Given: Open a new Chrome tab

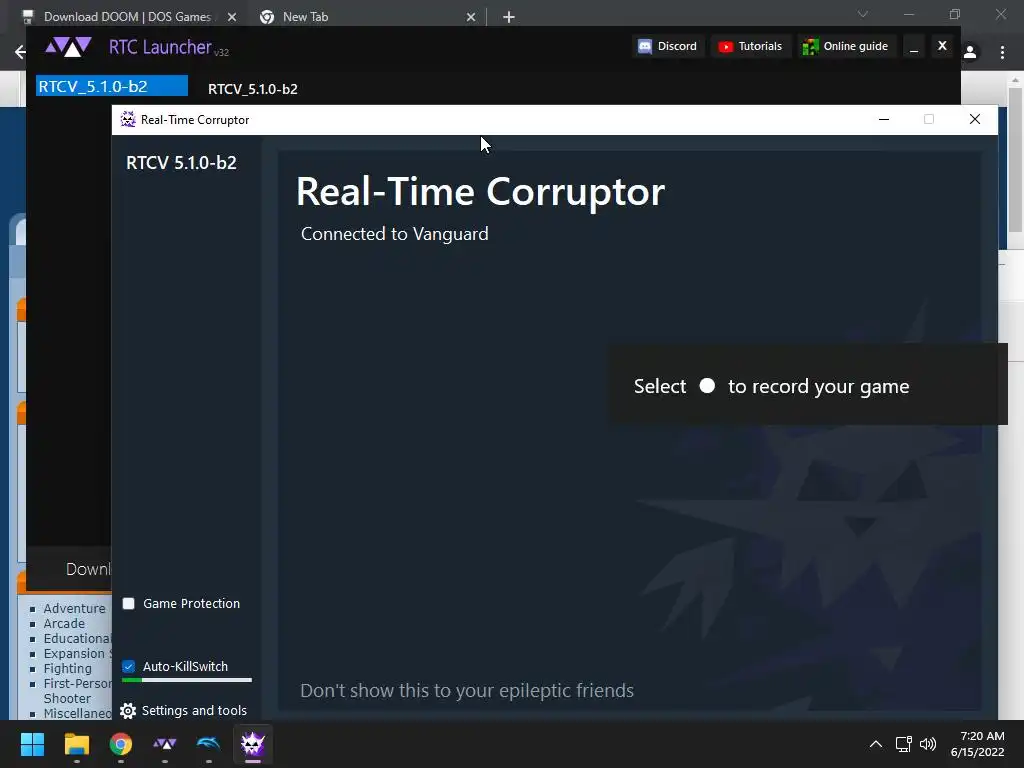Looking at the screenshot, I should [509, 17].
